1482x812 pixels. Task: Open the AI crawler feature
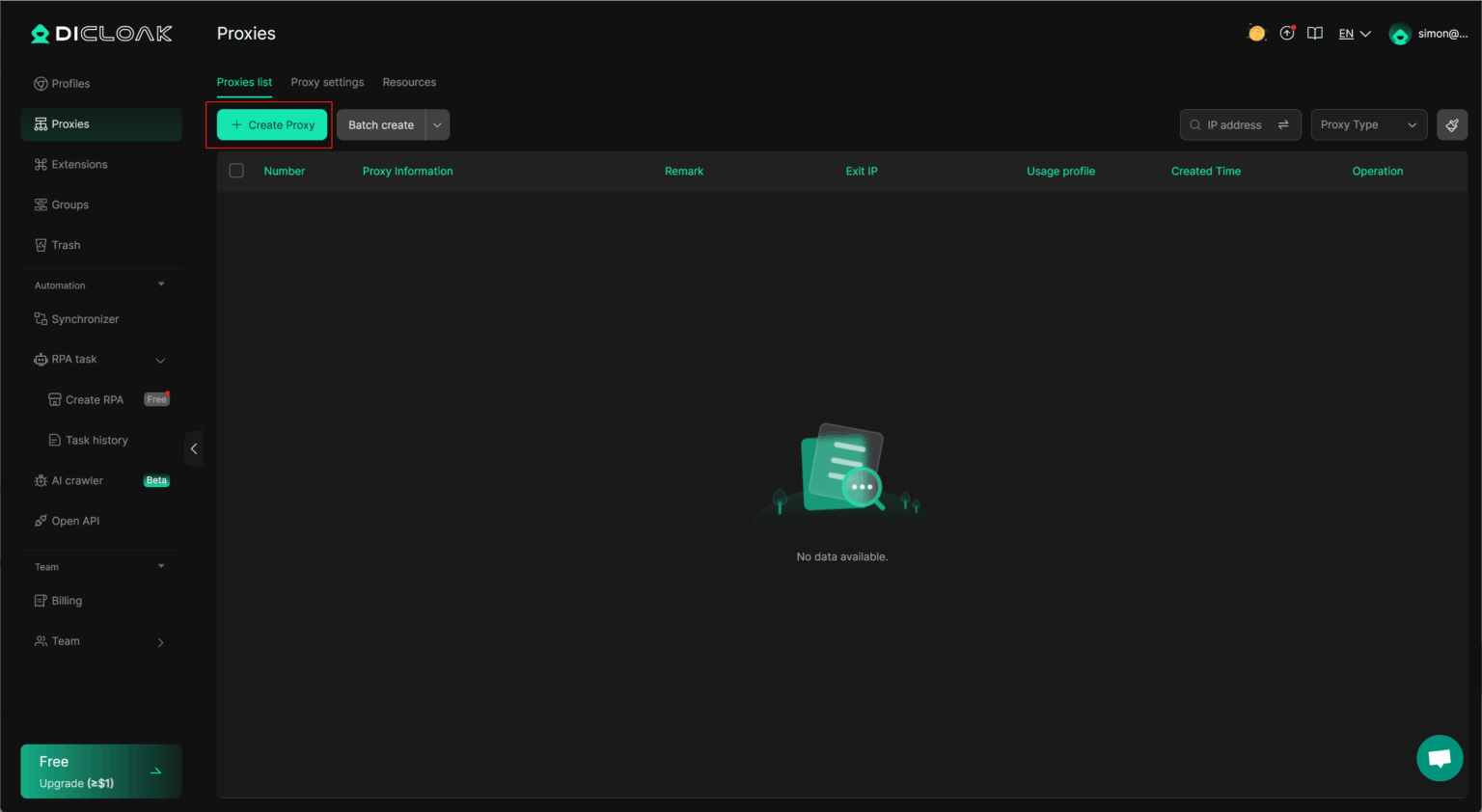77,480
